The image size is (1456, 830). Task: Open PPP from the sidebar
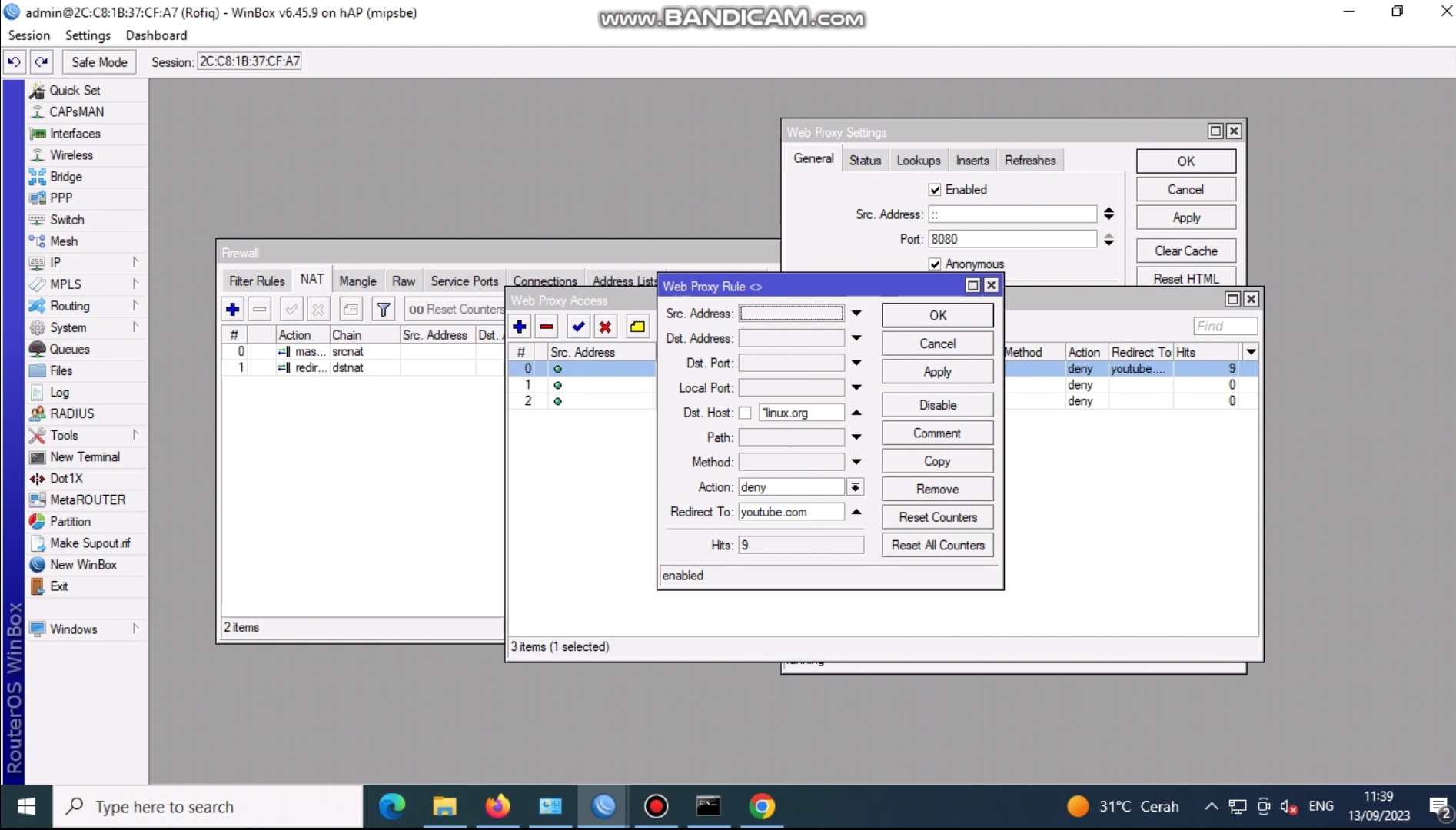click(61, 198)
